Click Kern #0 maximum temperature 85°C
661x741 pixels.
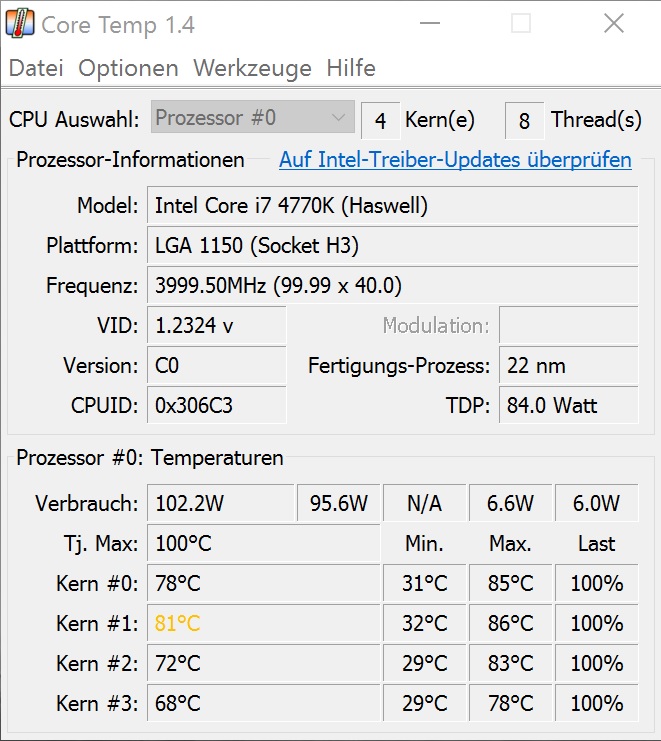pyautogui.click(x=510, y=583)
